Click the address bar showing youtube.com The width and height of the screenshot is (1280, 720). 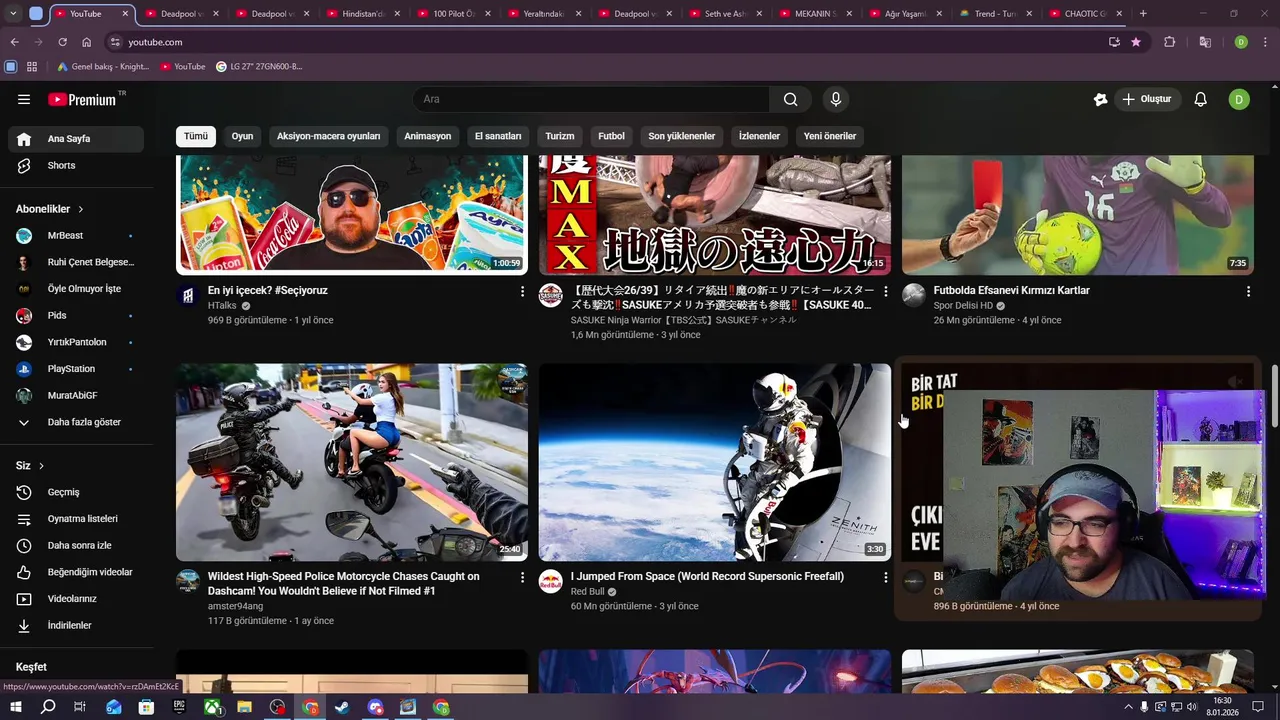coord(600,42)
